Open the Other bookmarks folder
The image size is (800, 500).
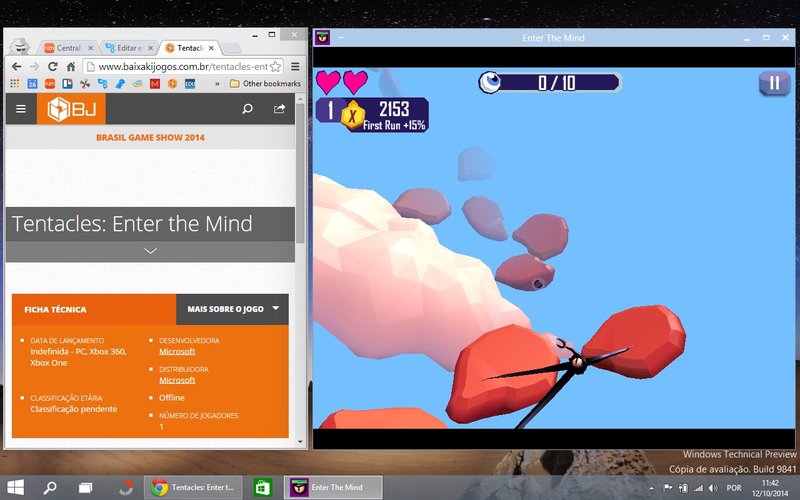(265, 84)
